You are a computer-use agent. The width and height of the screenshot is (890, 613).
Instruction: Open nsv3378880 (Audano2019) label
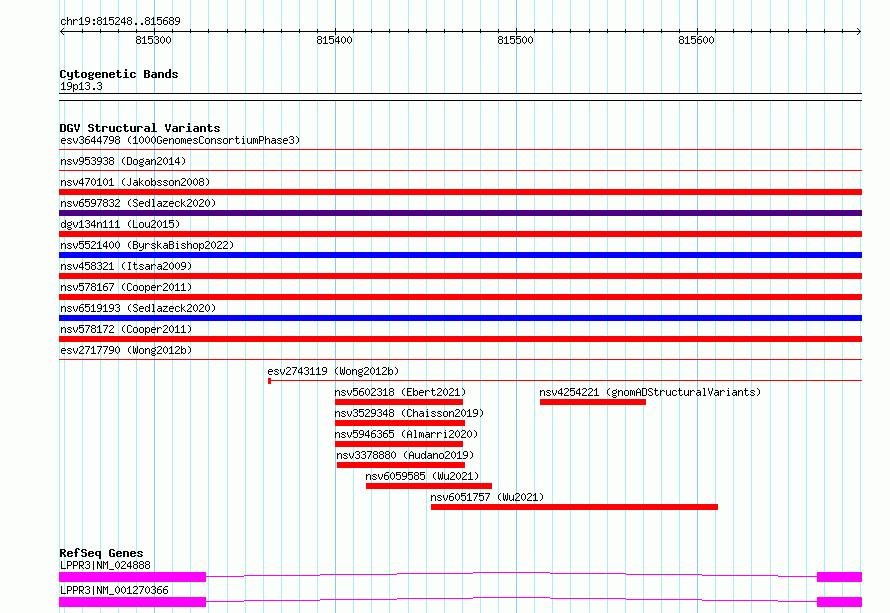coord(405,455)
